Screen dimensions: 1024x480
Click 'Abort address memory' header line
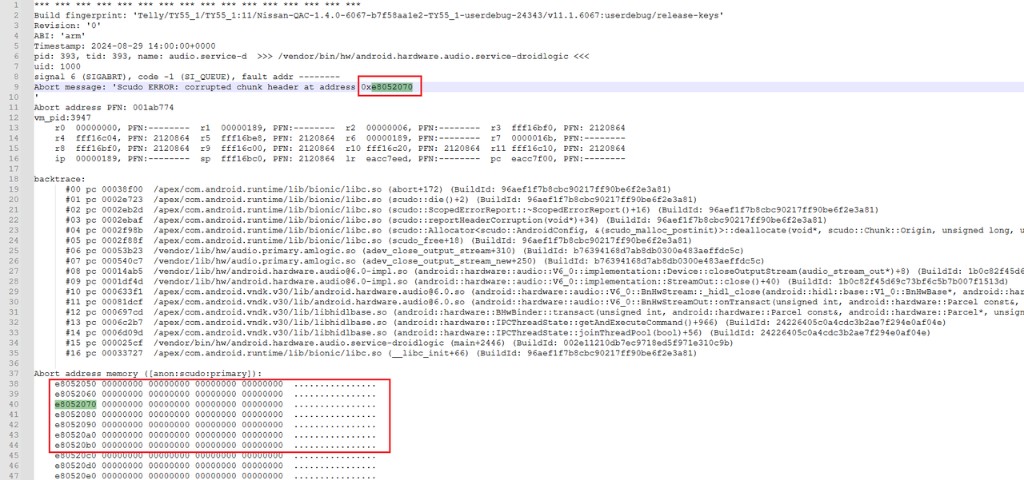pos(148,374)
